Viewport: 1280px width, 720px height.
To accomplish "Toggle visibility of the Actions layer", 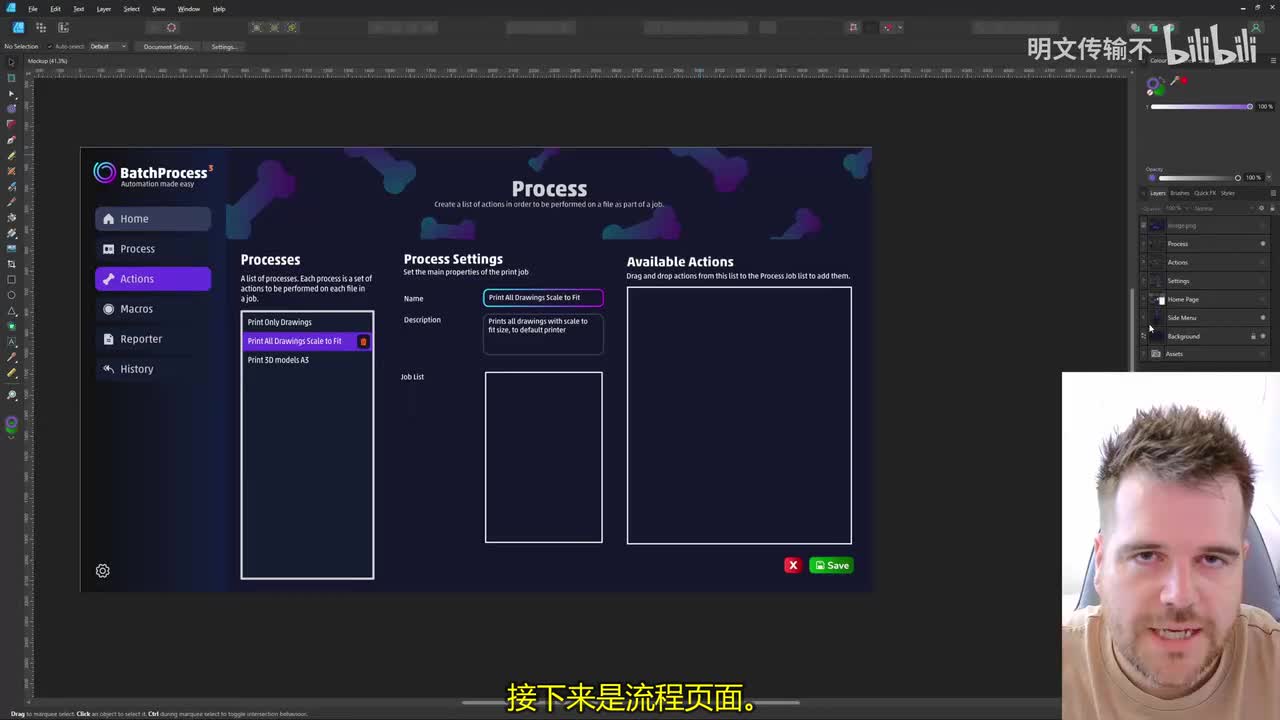I will [x=1263, y=262].
